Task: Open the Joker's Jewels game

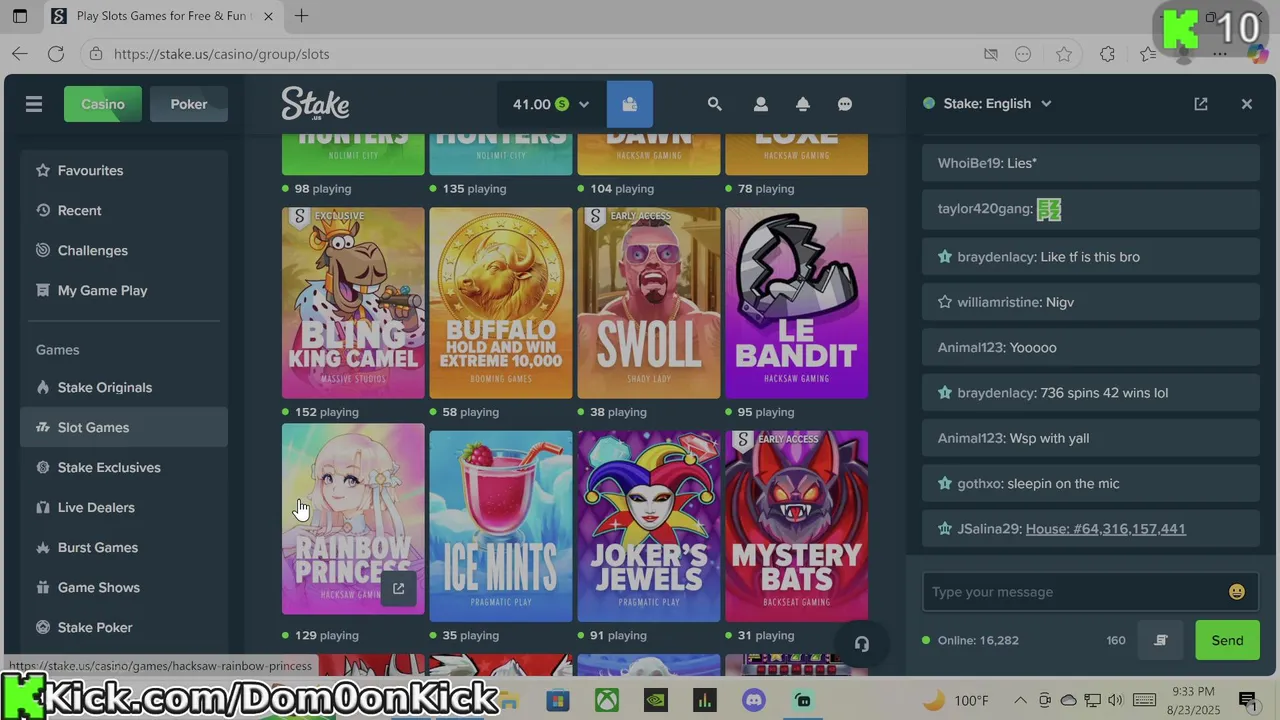Action: click(x=649, y=526)
